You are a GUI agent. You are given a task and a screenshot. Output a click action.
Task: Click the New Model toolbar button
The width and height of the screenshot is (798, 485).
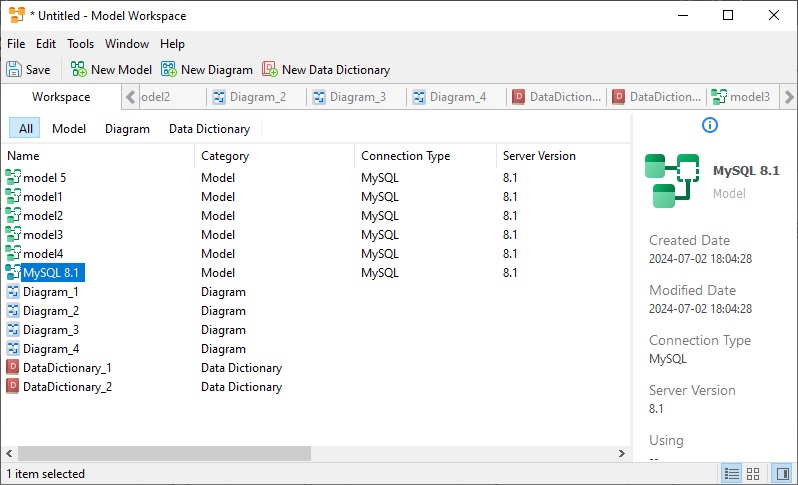click(x=111, y=69)
